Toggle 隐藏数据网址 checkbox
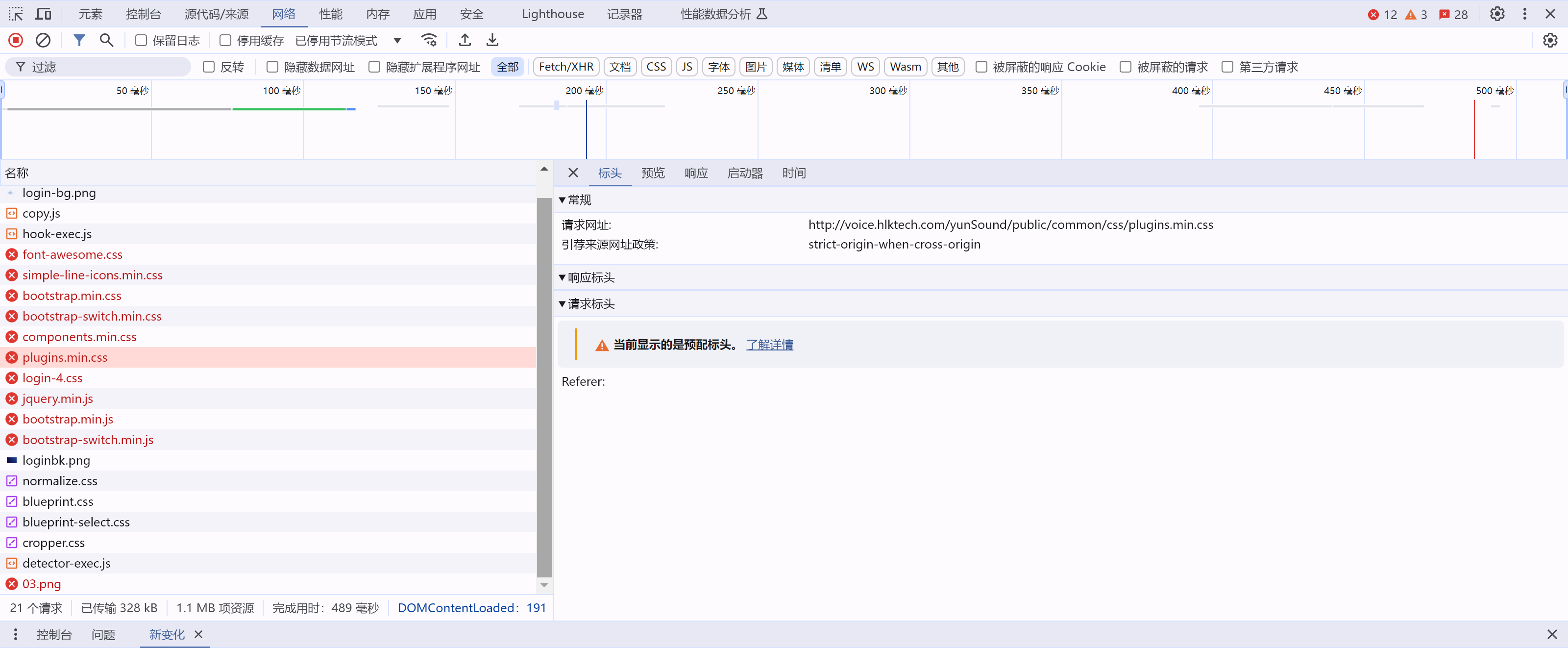The image size is (1568, 648). click(x=273, y=67)
